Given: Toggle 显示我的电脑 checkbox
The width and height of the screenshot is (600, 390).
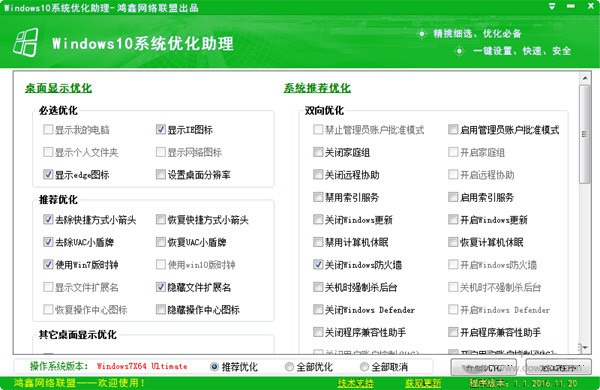Looking at the screenshot, I should coord(48,129).
